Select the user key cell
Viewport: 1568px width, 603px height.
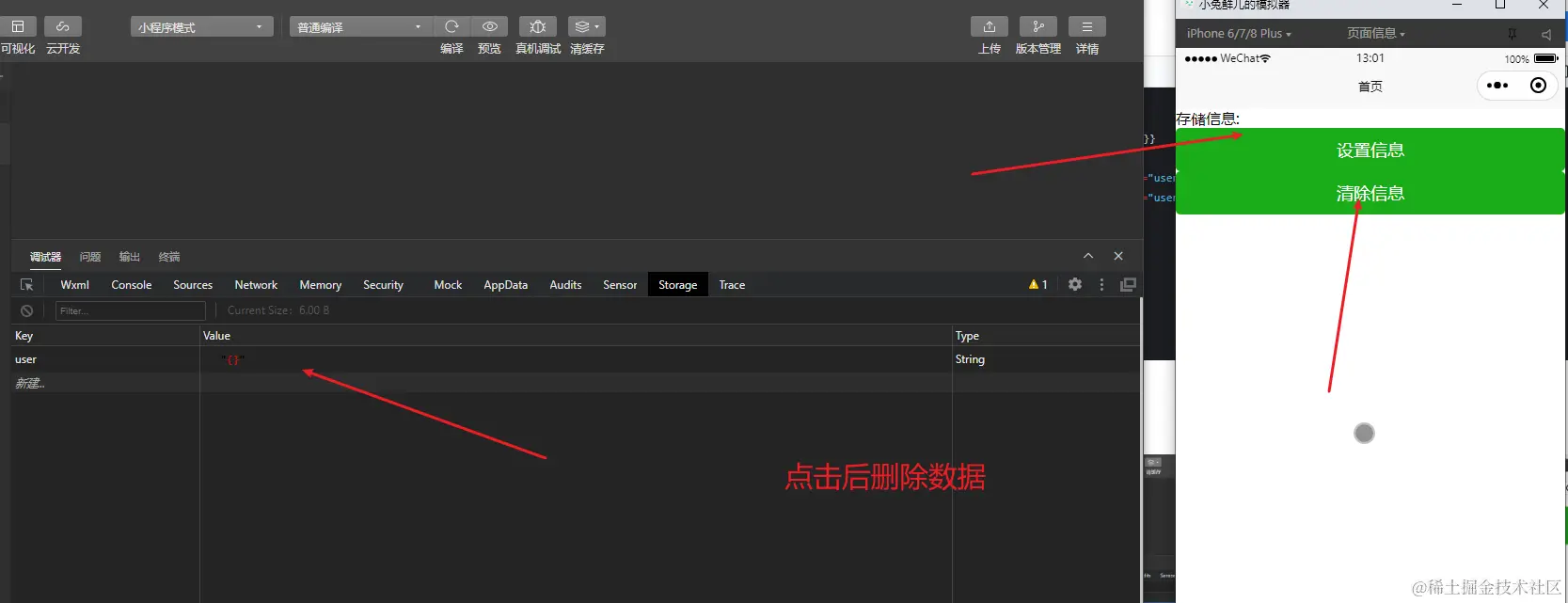coord(105,359)
